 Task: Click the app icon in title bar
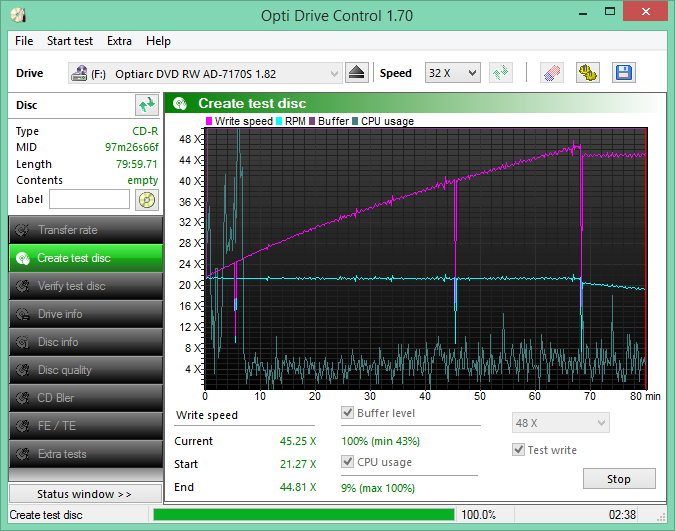[19, 15]
